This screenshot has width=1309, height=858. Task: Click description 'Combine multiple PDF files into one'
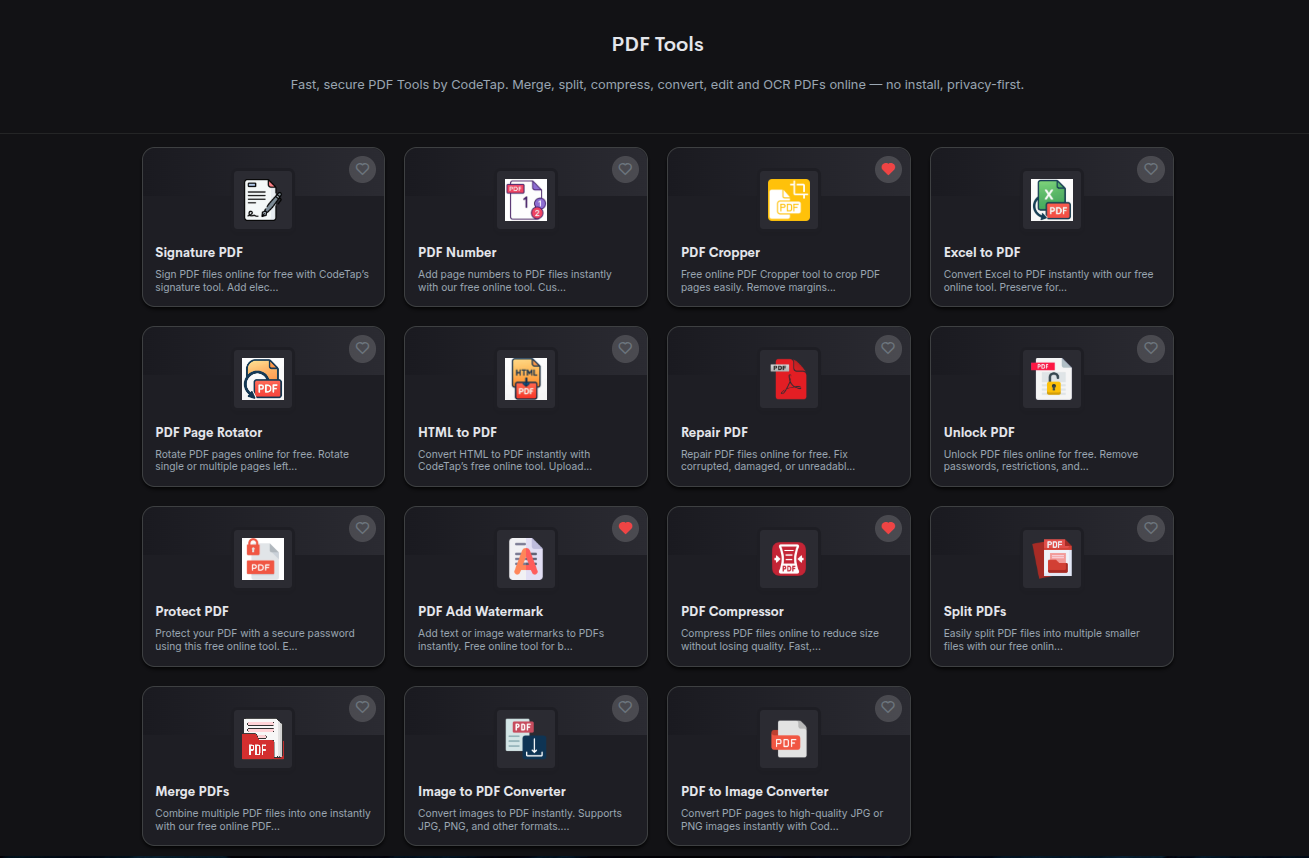[263, 819]
